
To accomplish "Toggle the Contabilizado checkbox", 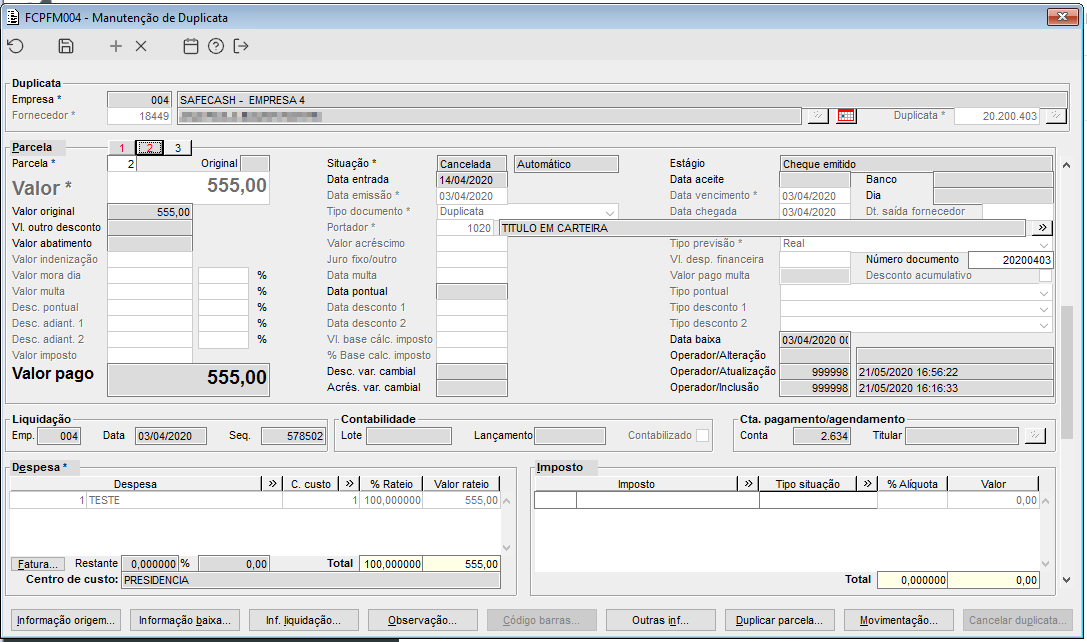I will click(702, 435).
